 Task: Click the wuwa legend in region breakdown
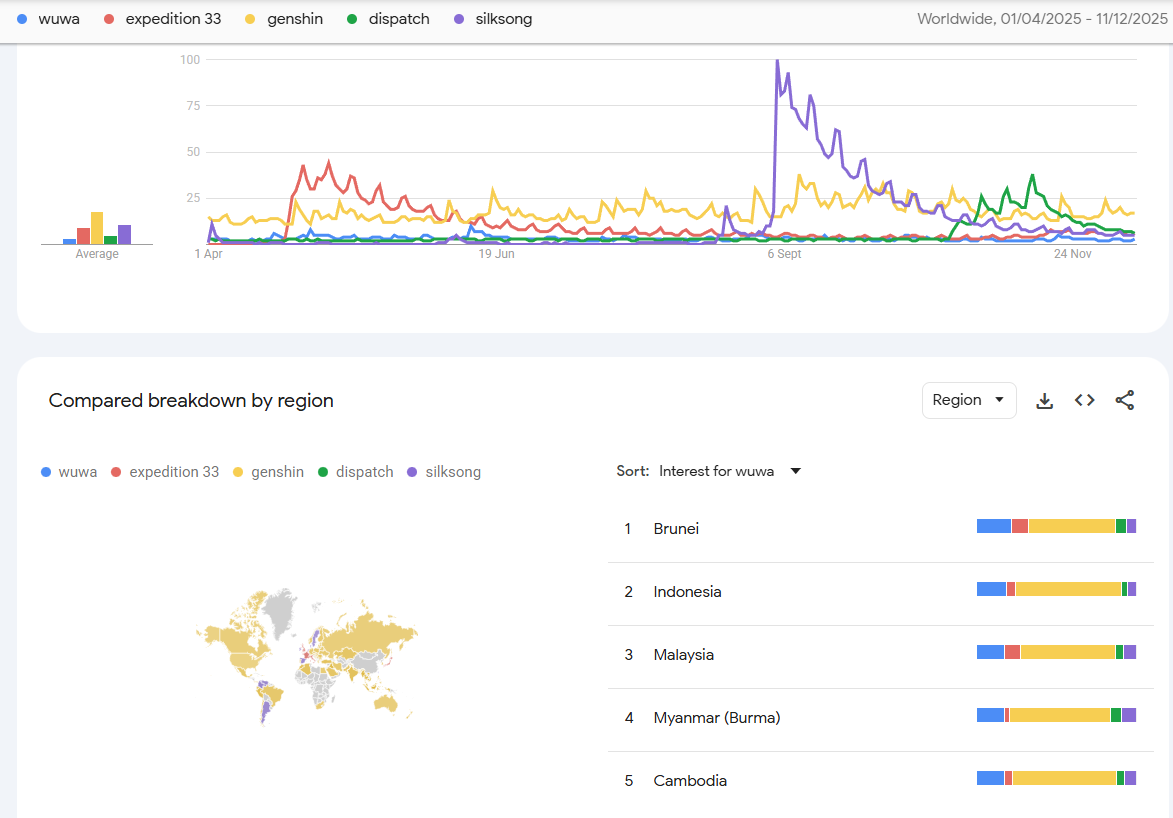pos(69,472)
